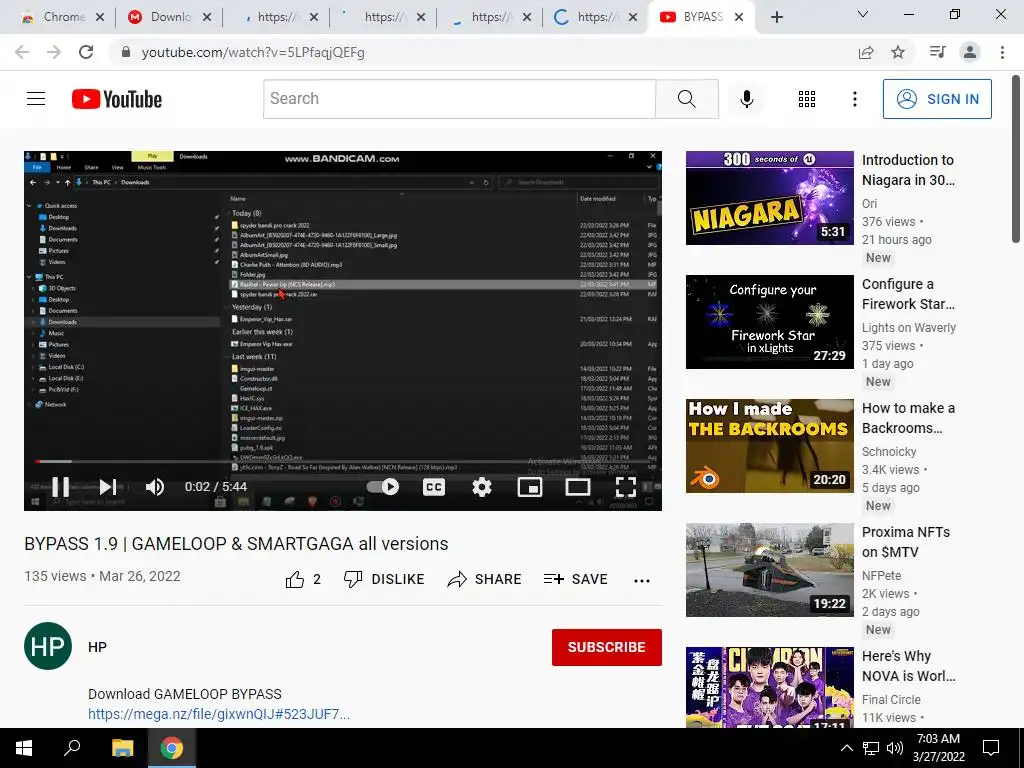The width and height of the screenshot is (1024, 768).
Task: Click the address bar URL
Action: pos(253,52)
